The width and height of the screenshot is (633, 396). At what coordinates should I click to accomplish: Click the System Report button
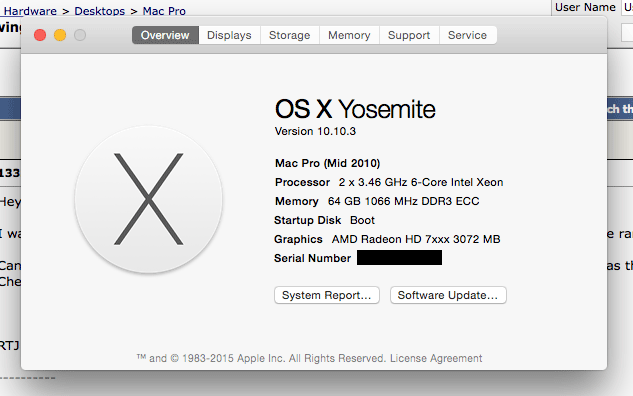327,295
